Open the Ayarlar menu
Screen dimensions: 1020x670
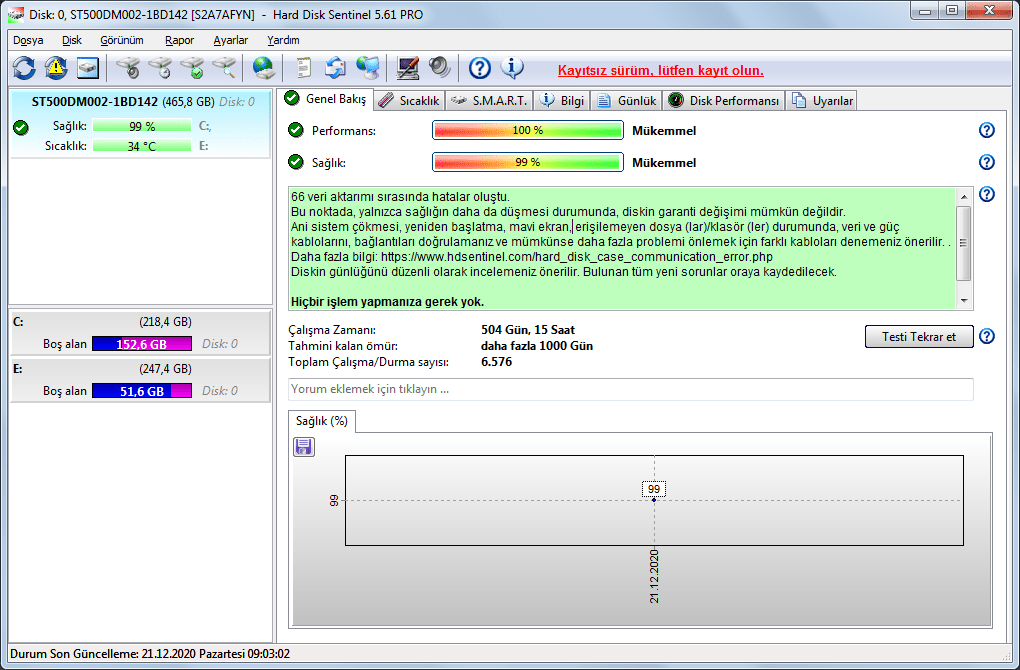(x=230, y=40)
